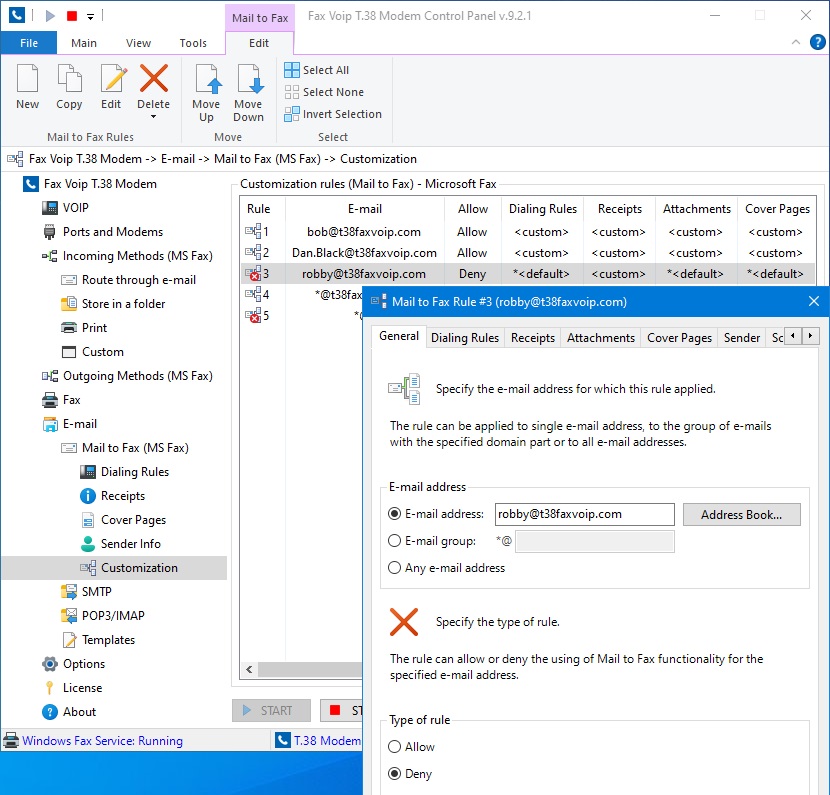Click the blue help question mark icon
Viewport: 830px width, 795px height.
818,42
